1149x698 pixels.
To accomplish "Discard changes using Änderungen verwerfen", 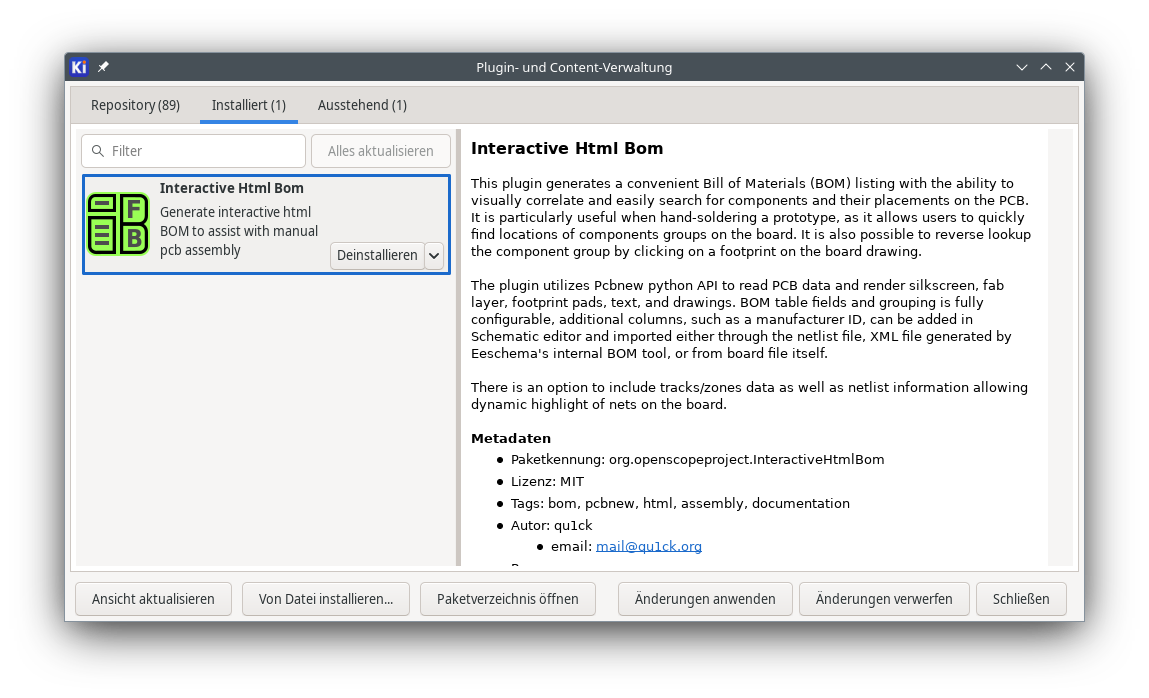I will pyautogui.click(x=884, y=599).
